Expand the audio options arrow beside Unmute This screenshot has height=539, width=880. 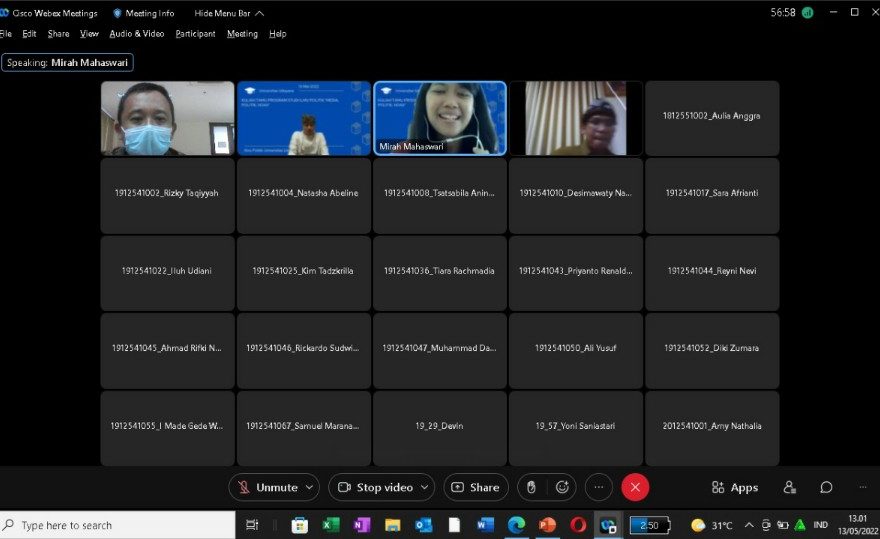[309, 487]
